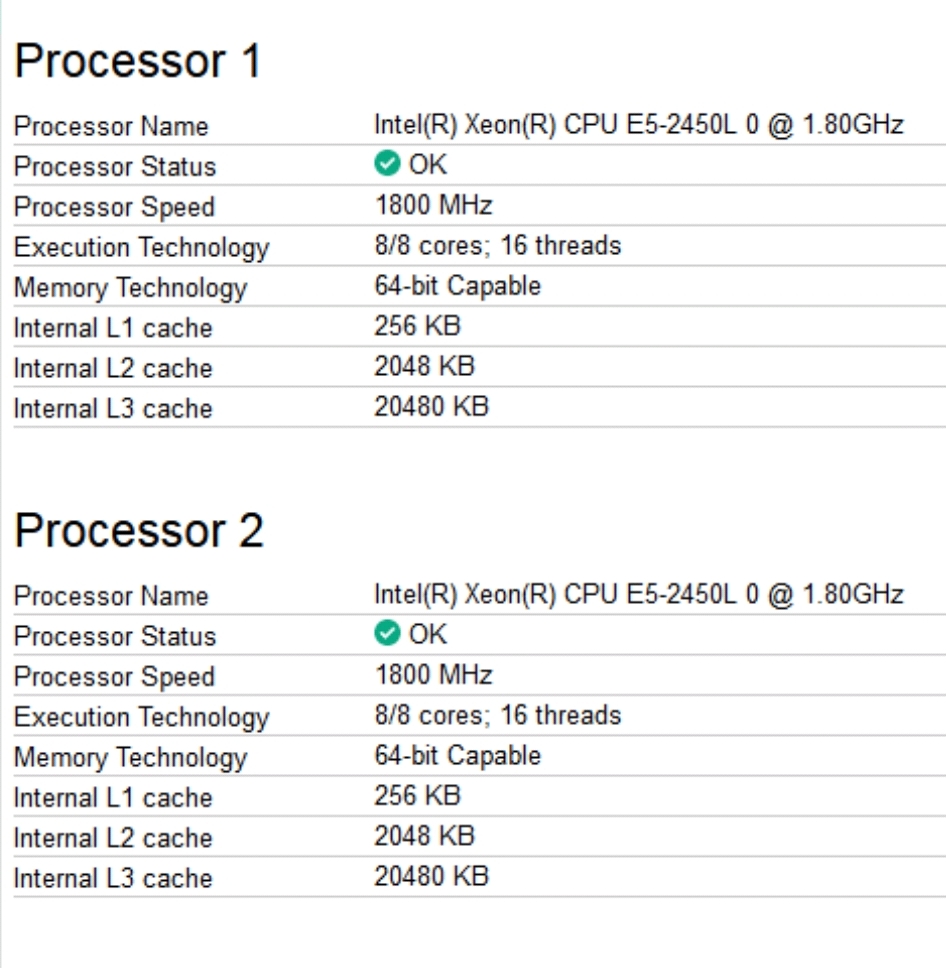The height and width of the screenshot is (968, 946).
Task: Click Processor 2 Execution Technology cores value
Action: [x=498, y=716]
